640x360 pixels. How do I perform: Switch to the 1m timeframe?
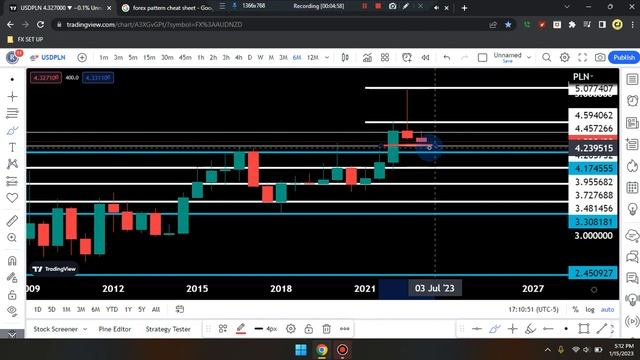(104, 58)
